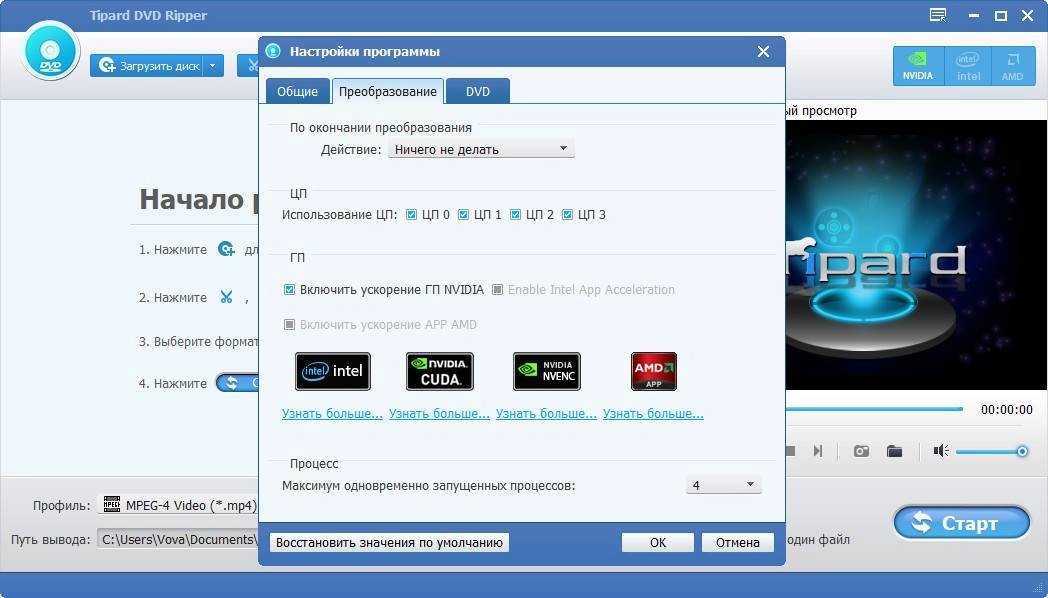1048x598 pixels.
Task: Click the Intel logo icon
Action: 333,371
